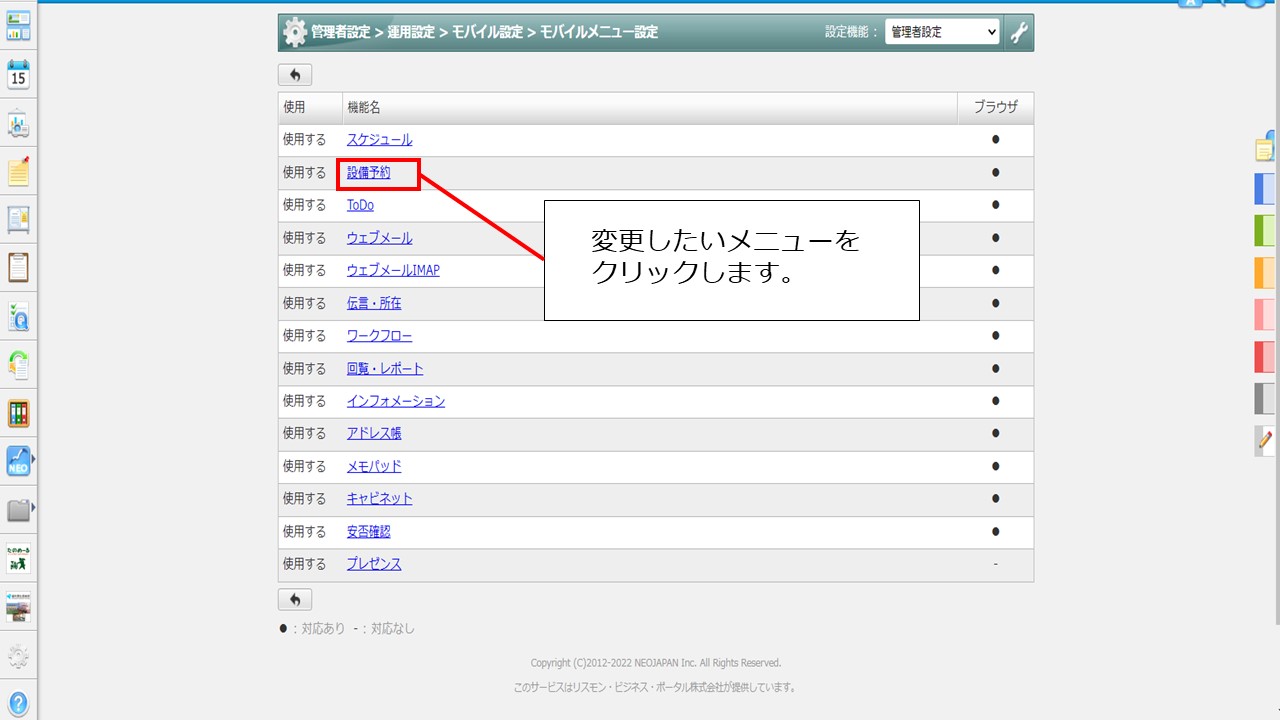Select the red tab at right edge
The image size is (1280, 720).
1265,357
